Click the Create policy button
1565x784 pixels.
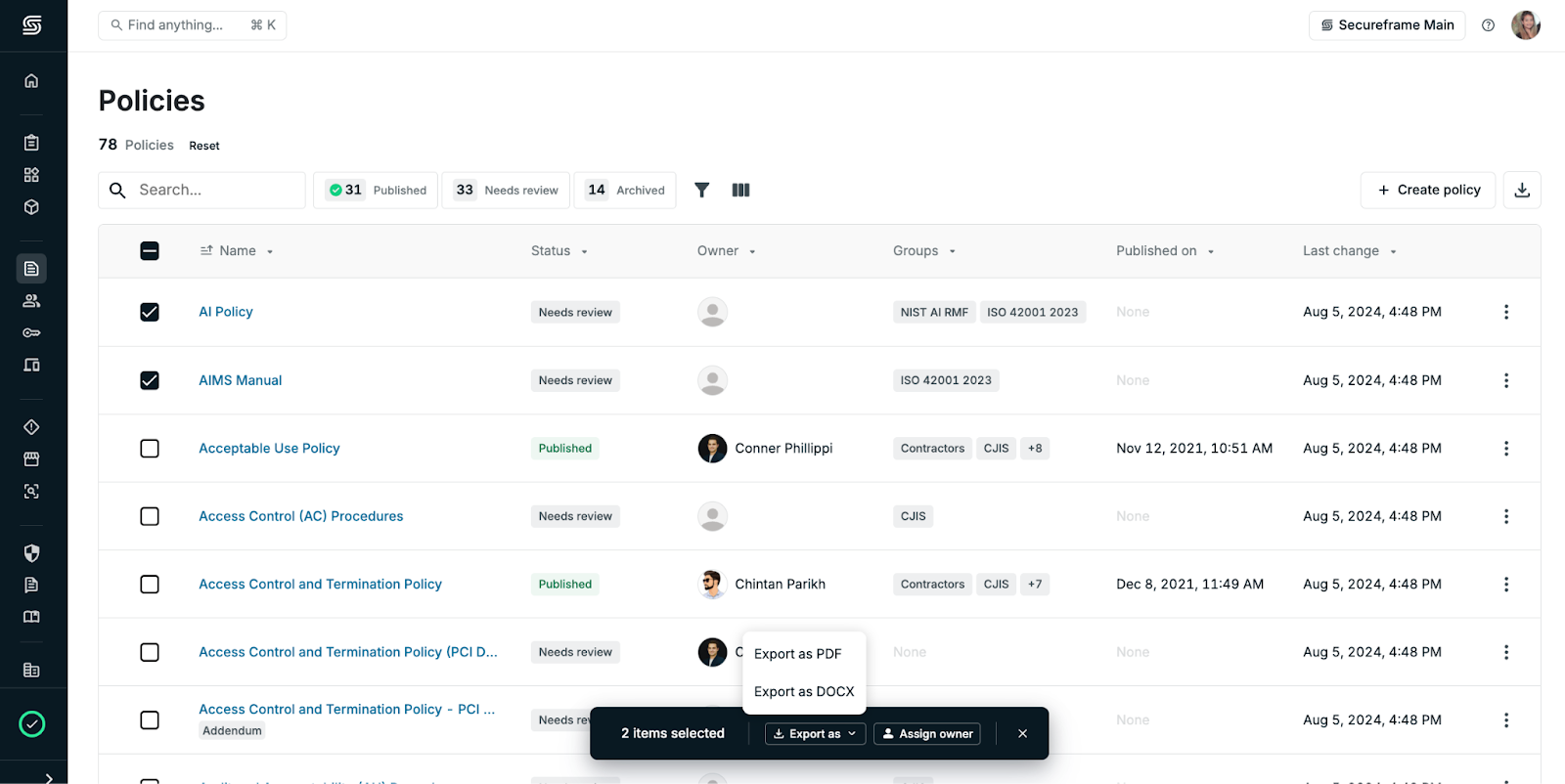[1428, 190]
